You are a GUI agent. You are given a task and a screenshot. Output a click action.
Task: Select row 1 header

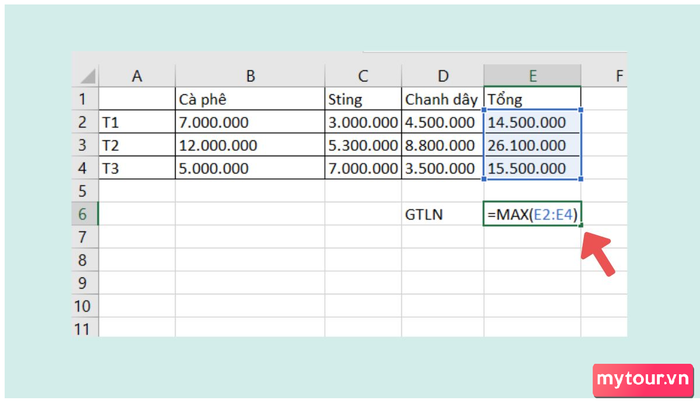coord(85,99)
